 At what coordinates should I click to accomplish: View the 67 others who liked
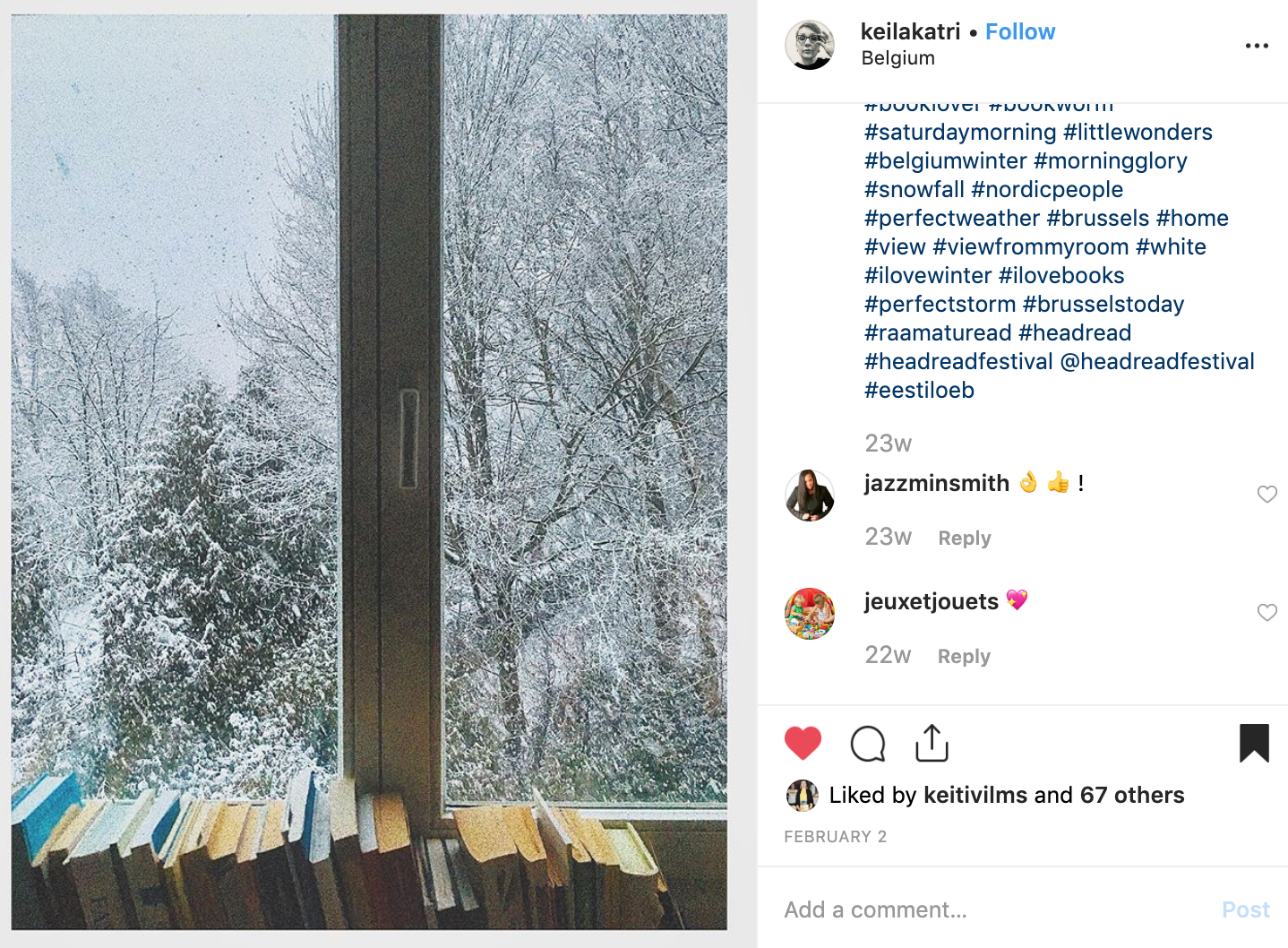pos(1132,796)
